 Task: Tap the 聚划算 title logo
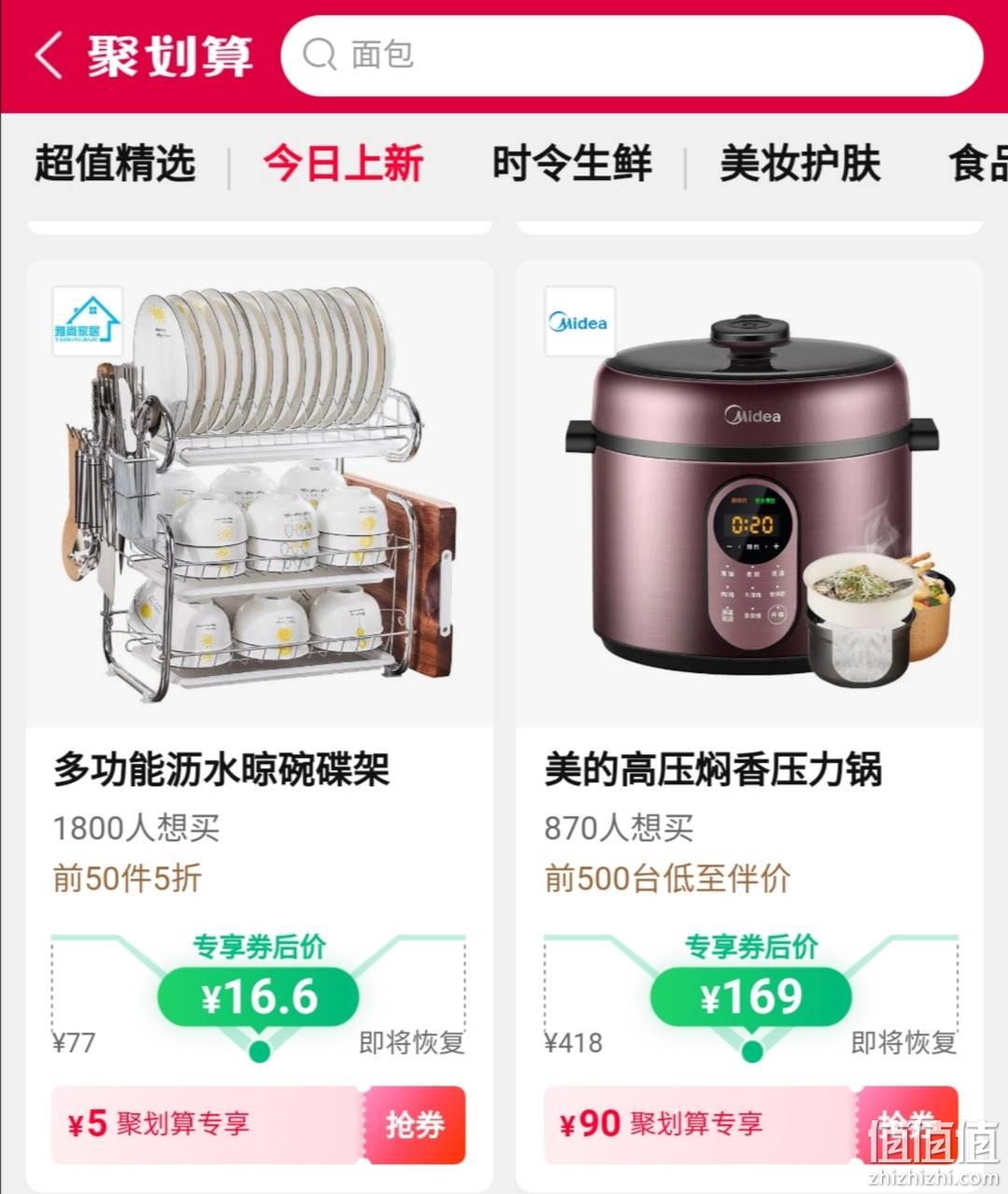(x=171, y=56)
